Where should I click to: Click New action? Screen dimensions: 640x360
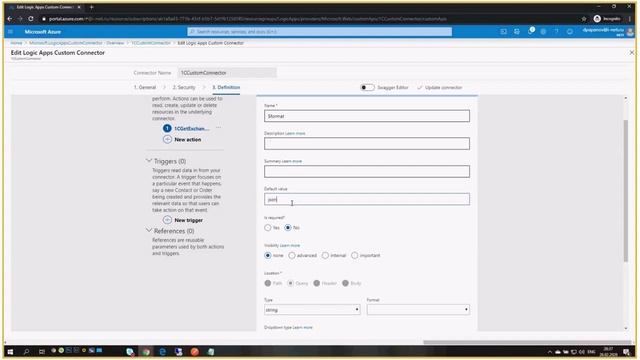click(x=188, y=140)
